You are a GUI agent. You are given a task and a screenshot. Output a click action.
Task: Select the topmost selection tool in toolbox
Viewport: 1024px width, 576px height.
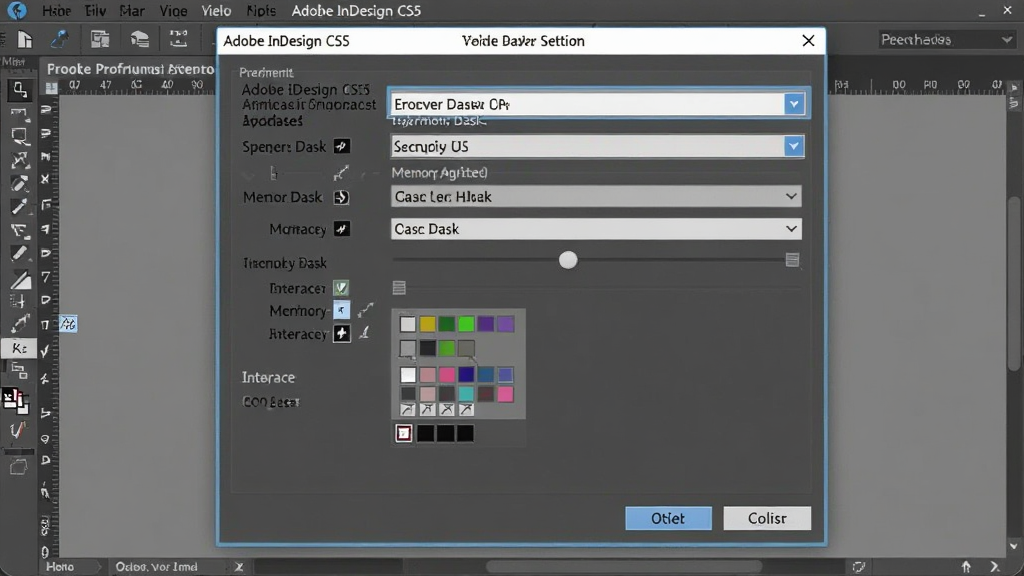(x=20, y=89)
